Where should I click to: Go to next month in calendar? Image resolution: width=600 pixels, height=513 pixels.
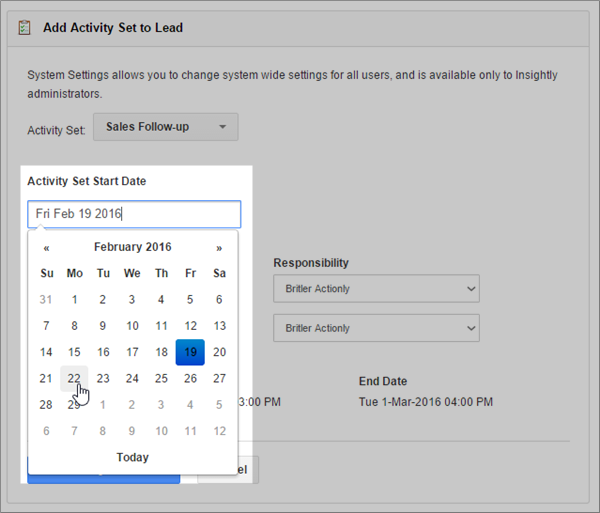click(x=219, y=248)
